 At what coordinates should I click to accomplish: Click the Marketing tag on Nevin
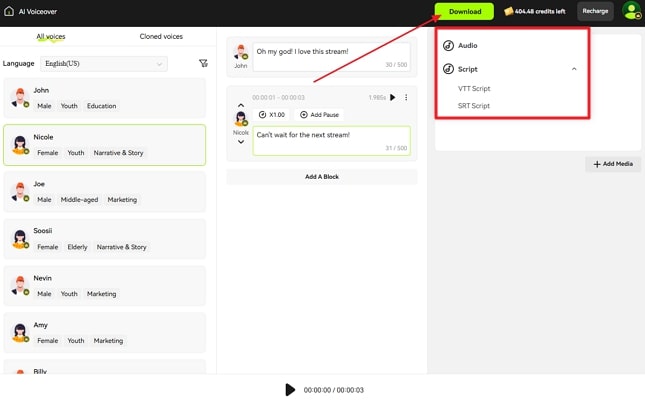pos(101,294)
